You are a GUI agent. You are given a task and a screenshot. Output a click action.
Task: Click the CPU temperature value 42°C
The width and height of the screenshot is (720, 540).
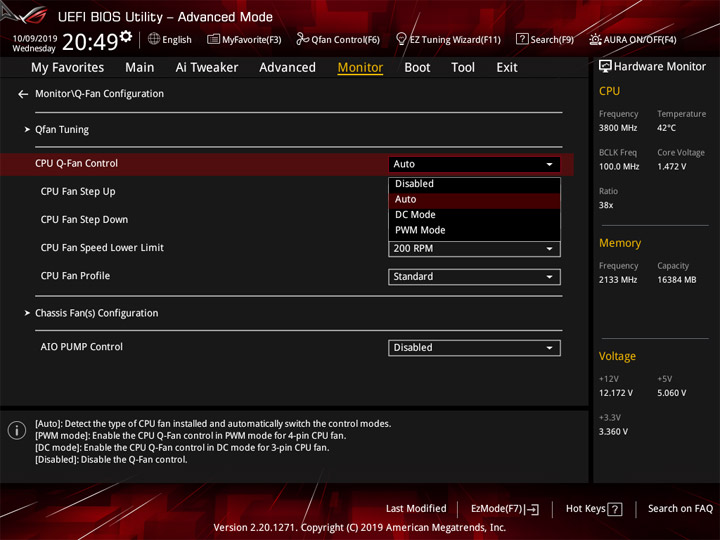666,128
